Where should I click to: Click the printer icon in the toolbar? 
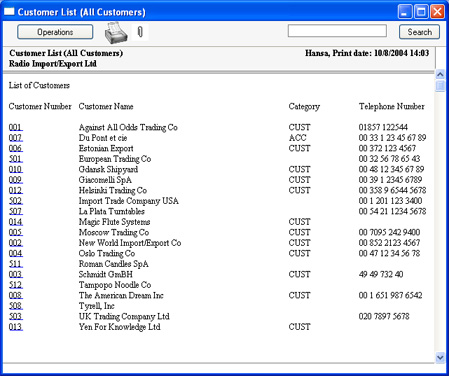coord(116,33)
